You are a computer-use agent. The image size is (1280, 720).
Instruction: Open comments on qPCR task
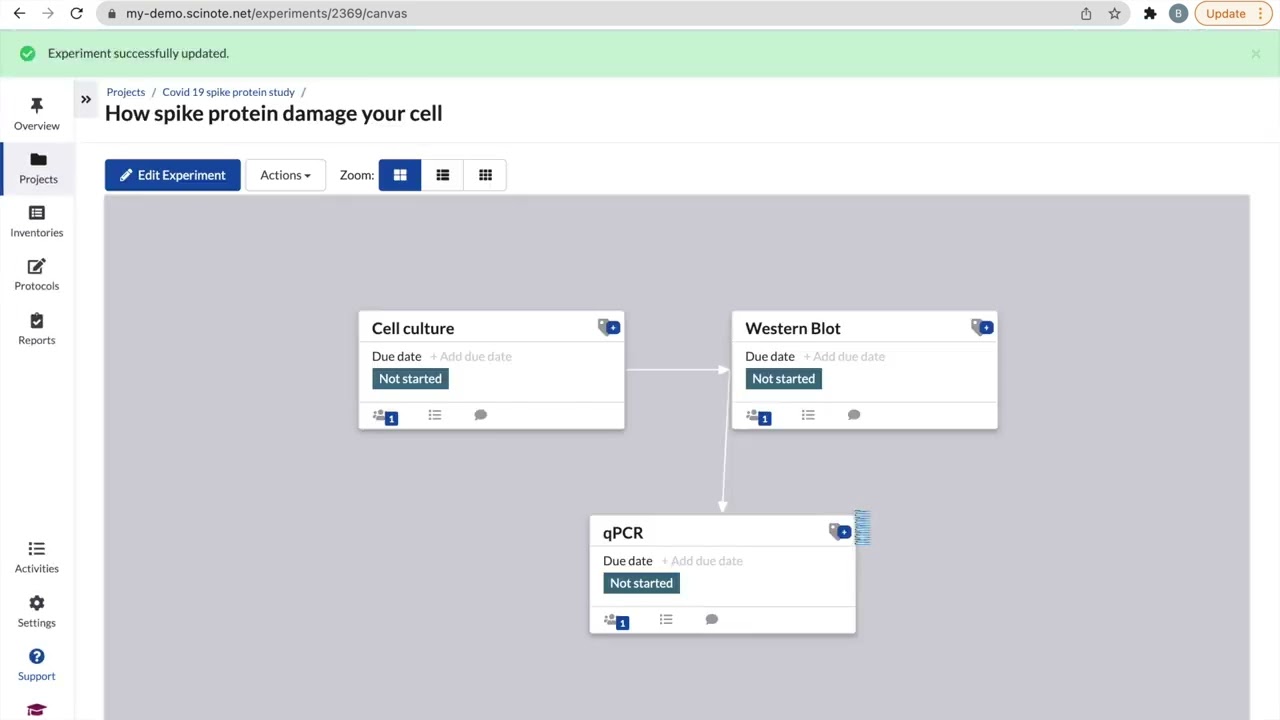pyautogui.click(x=712, y=620)
